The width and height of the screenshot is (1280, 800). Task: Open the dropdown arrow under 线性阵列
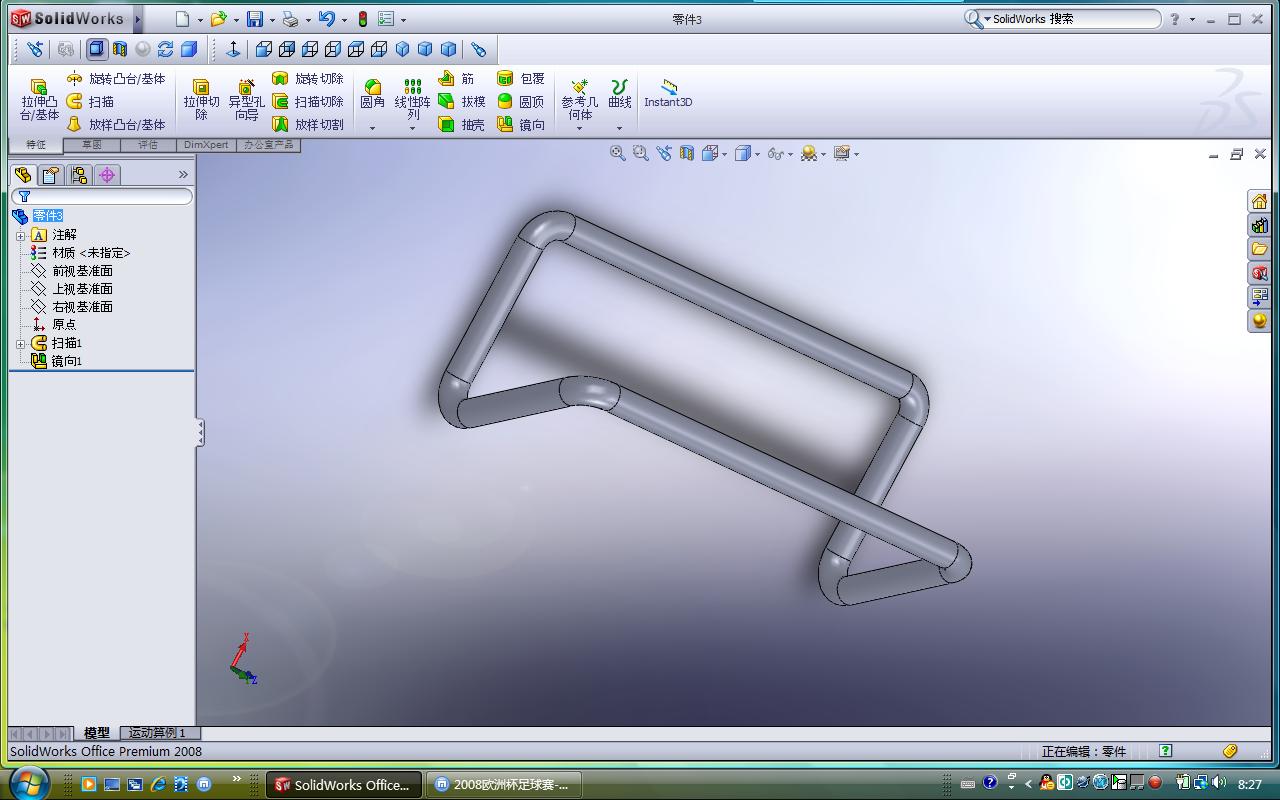click(x=412, y=128)
